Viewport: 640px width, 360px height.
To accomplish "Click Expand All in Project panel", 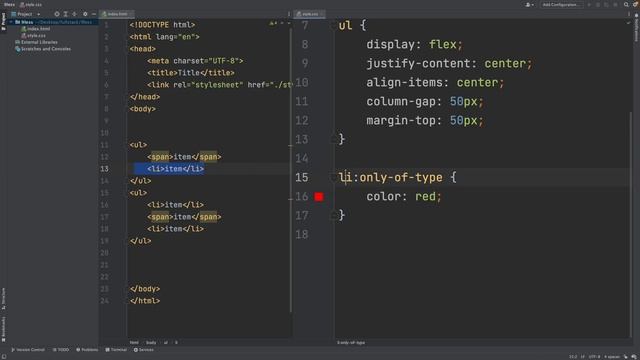I will pyautogui.click(x=65, y=14).
